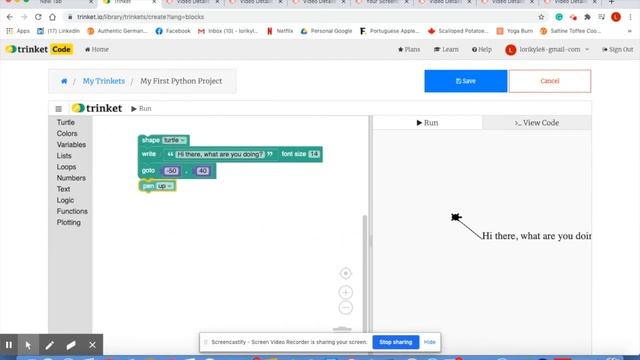Viewport: 640px width, 360px height.
Task: Open the Lists block category
Action: pyautogui.click(x=64, y=156)
